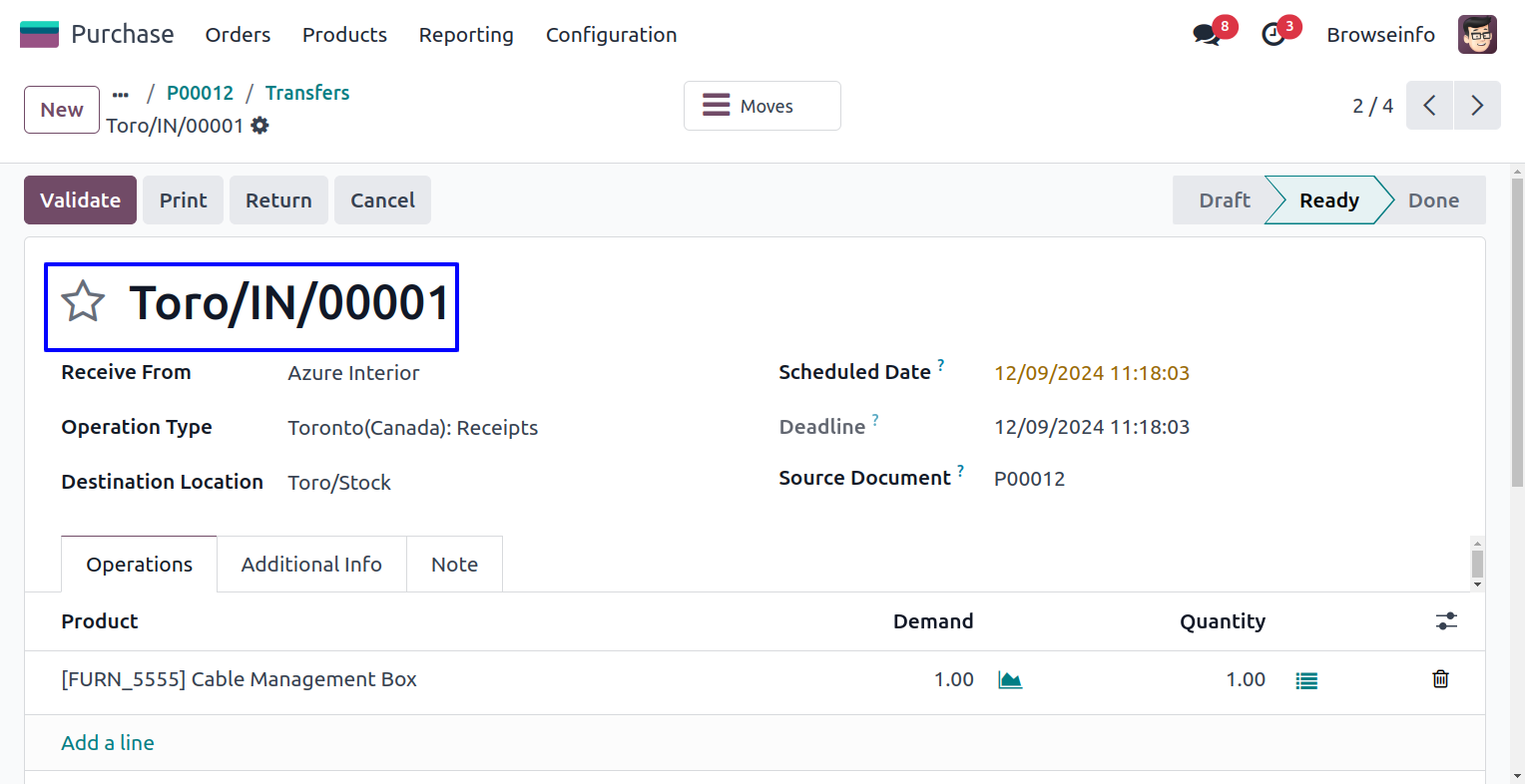Switch to the Additional Info tab

[311, 565]
